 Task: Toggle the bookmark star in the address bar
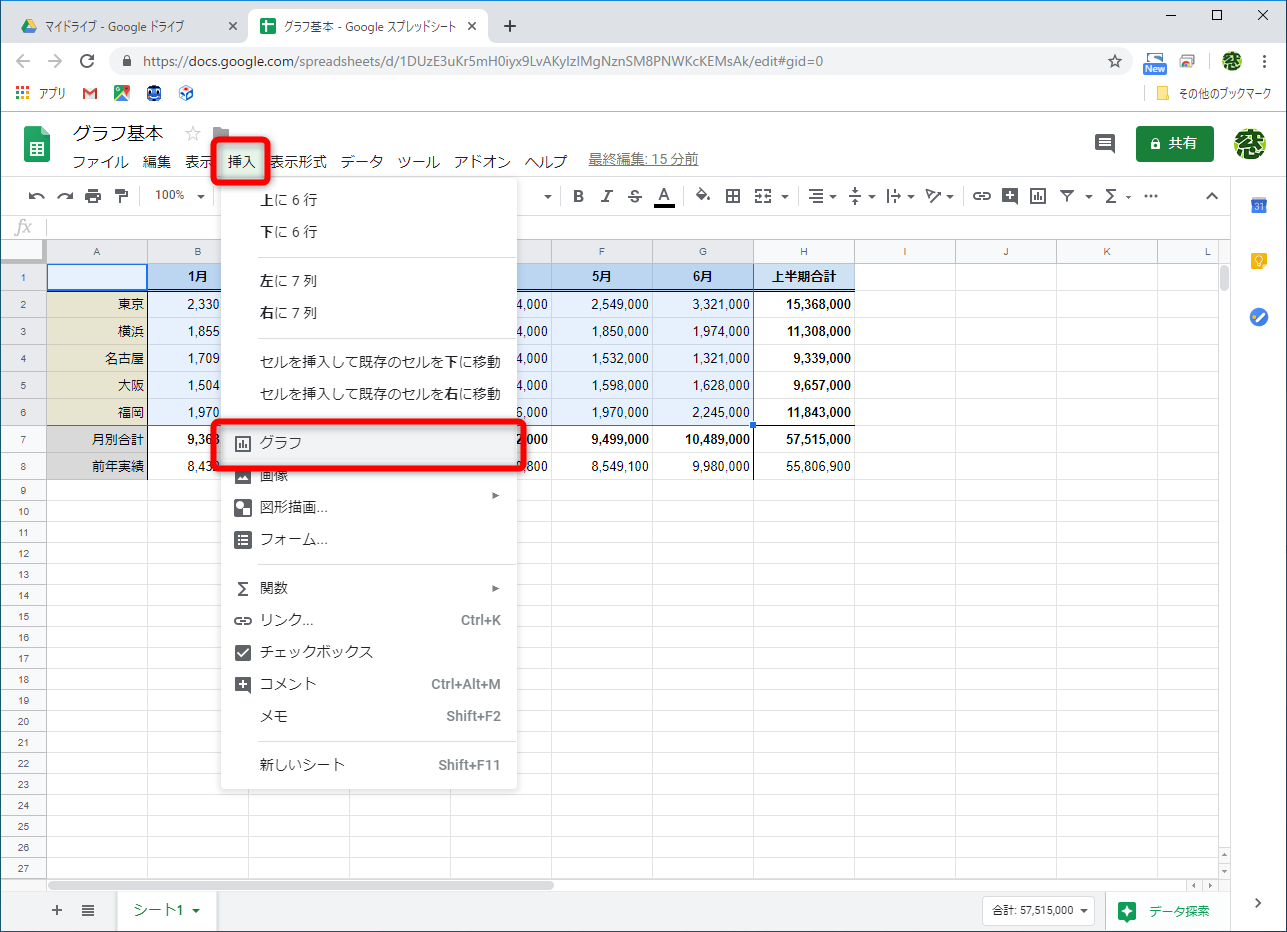pyautogui.click(x=1114, y=61)
